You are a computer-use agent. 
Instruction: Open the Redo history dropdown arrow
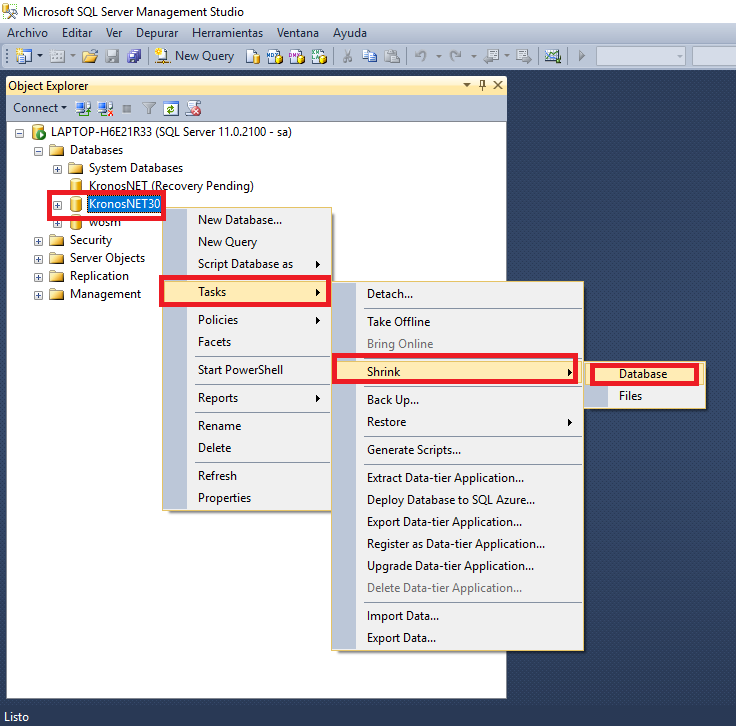[x=473, y=56]
